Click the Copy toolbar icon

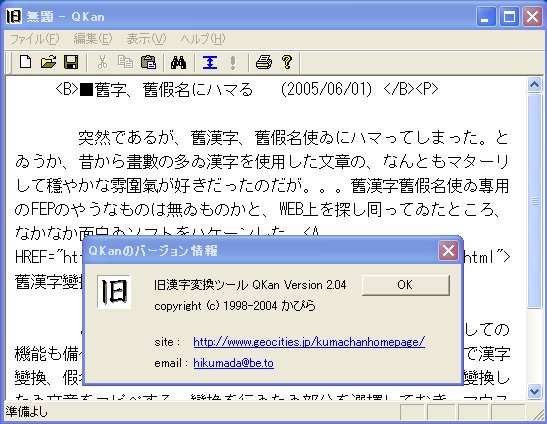(125, 62)
